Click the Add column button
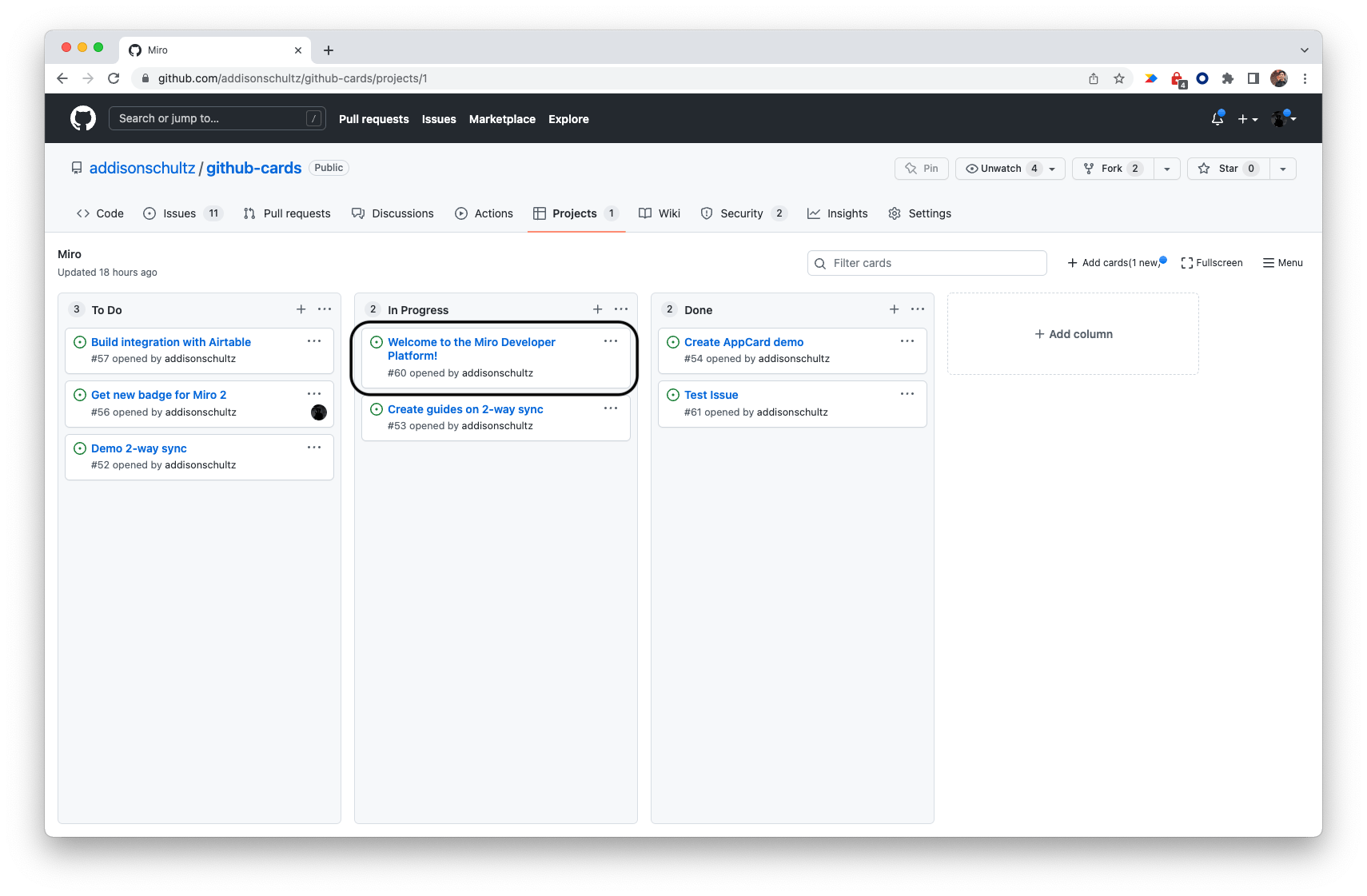 point(1073,333)
